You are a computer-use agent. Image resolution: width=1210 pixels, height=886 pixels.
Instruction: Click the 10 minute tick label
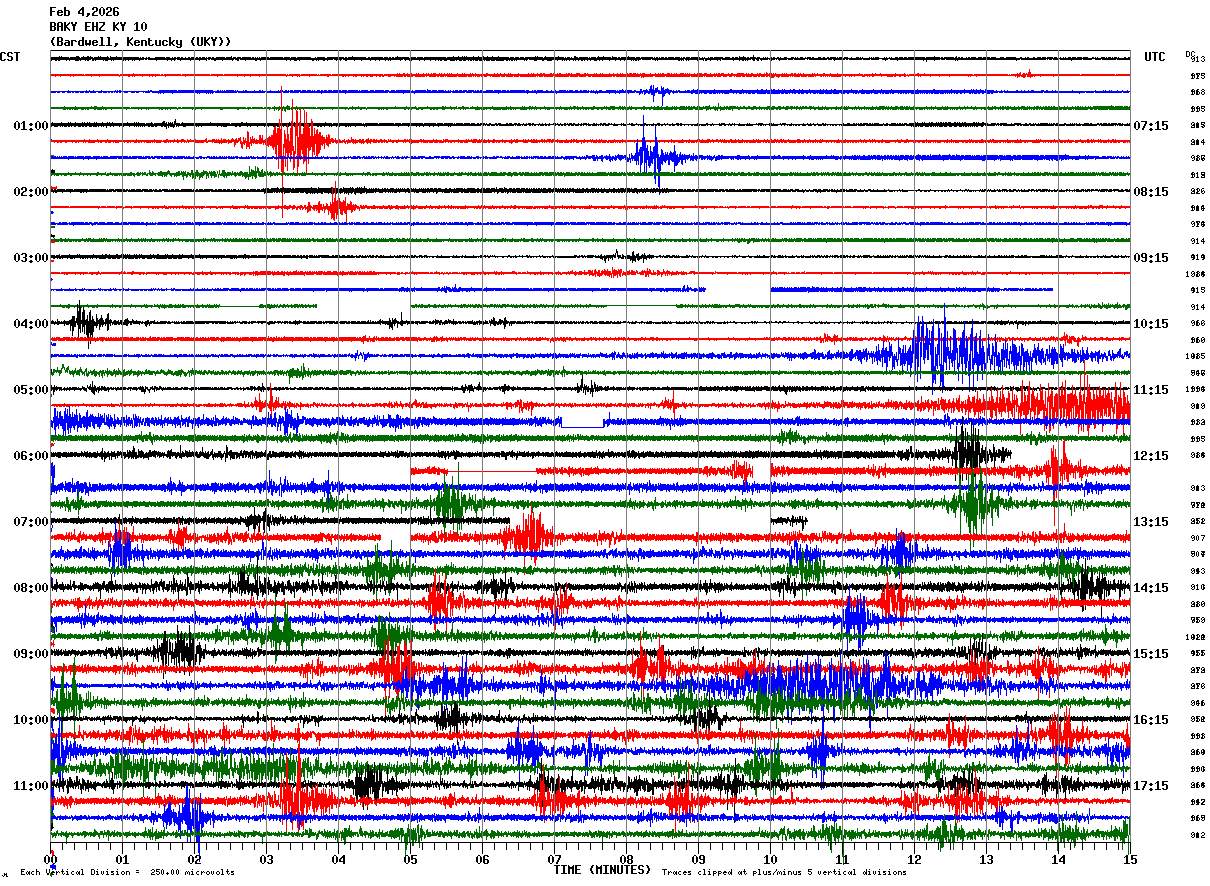(x=770, y=859)
